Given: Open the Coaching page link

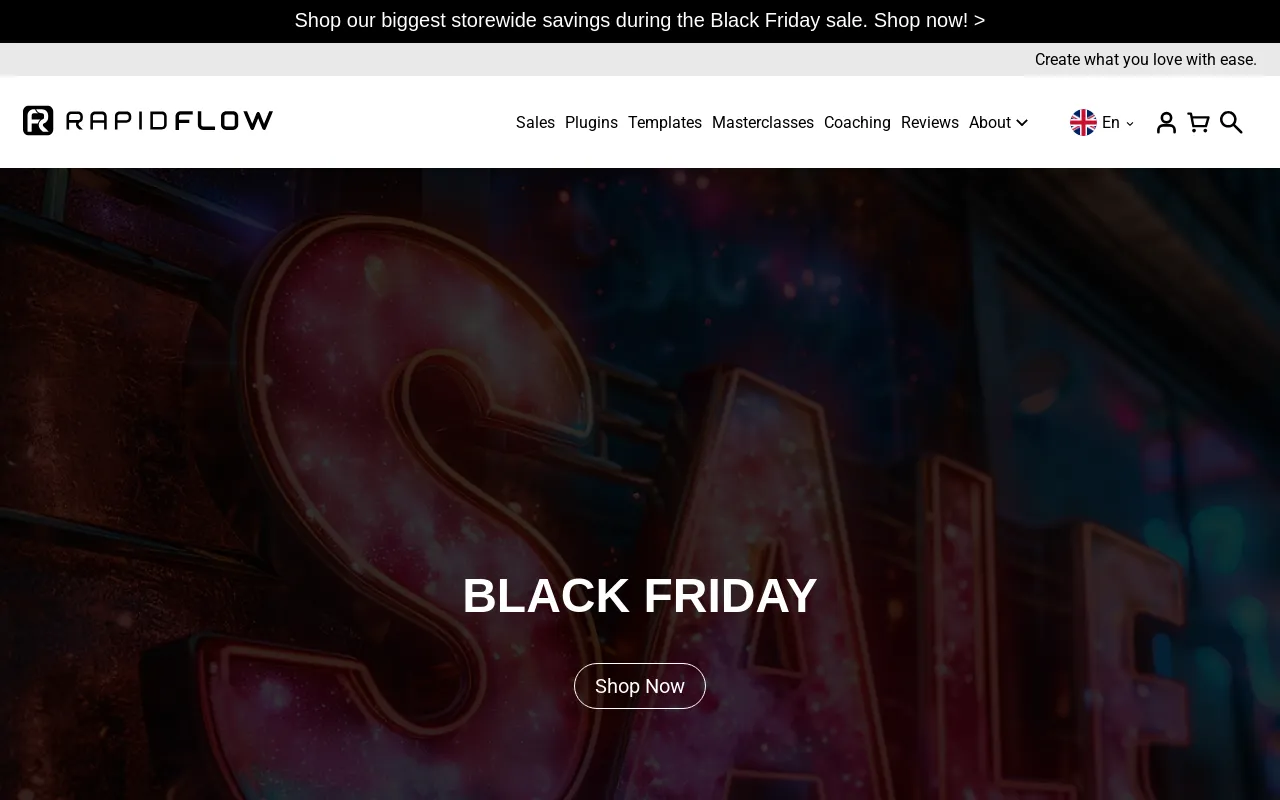Looking at the screenshot, I should pos(857,122).
